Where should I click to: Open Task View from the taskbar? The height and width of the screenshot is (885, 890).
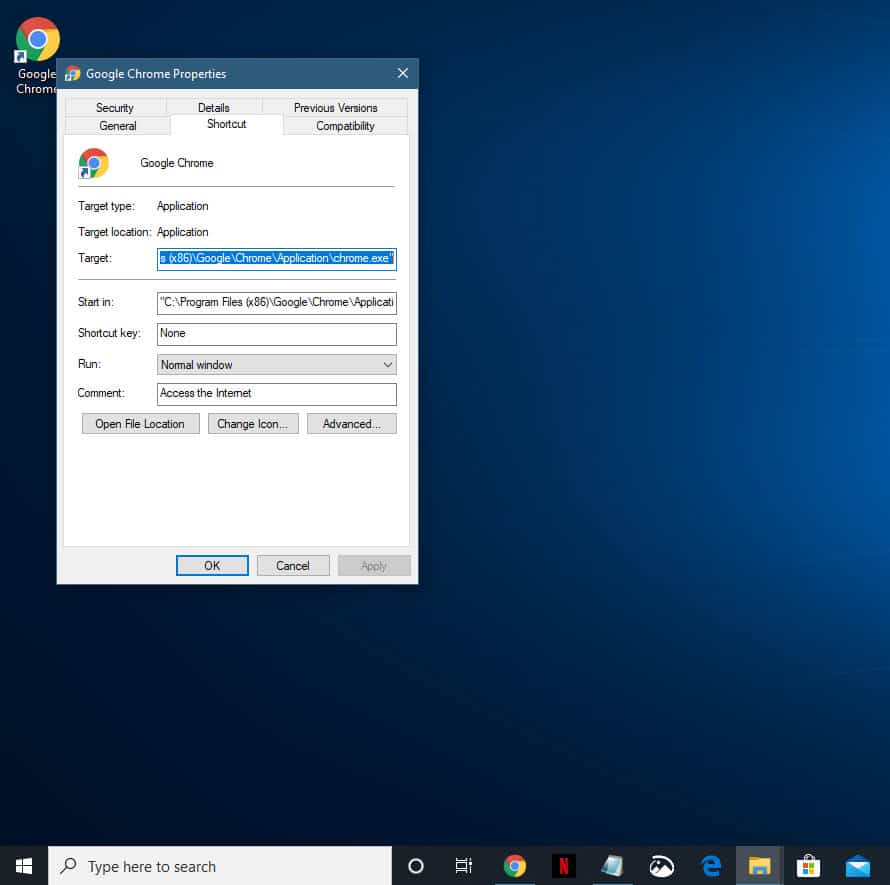tap(464, 866)
